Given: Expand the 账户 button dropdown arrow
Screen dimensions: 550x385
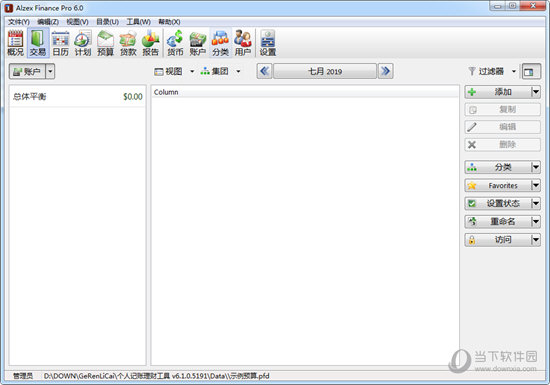Looking at the screenshot, I should tap(50, 72).
